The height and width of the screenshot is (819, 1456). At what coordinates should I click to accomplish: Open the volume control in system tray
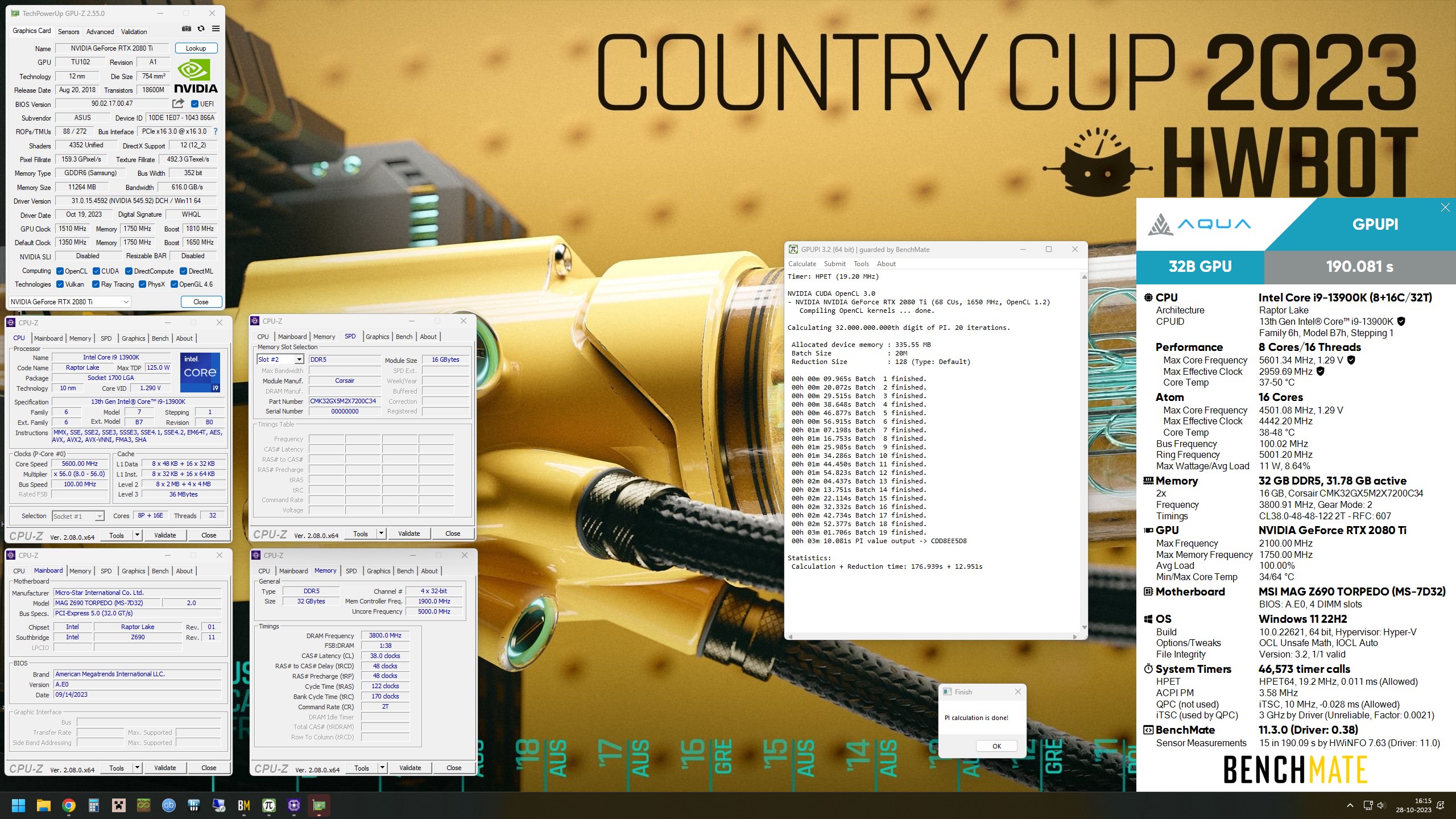1381,805
